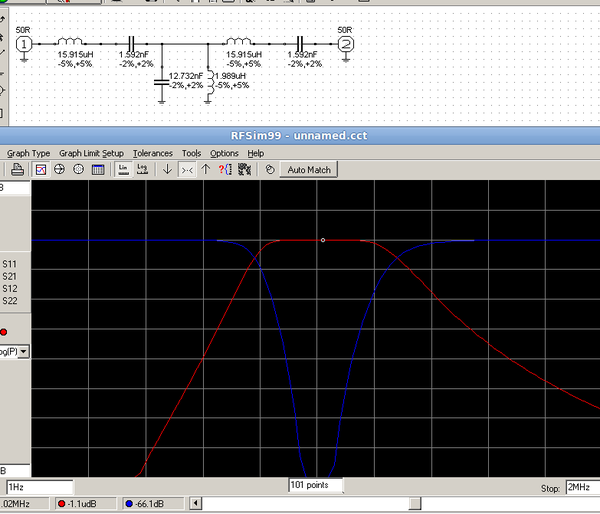
Task: Click the log frequency scale icon
Action: [142, 170]
